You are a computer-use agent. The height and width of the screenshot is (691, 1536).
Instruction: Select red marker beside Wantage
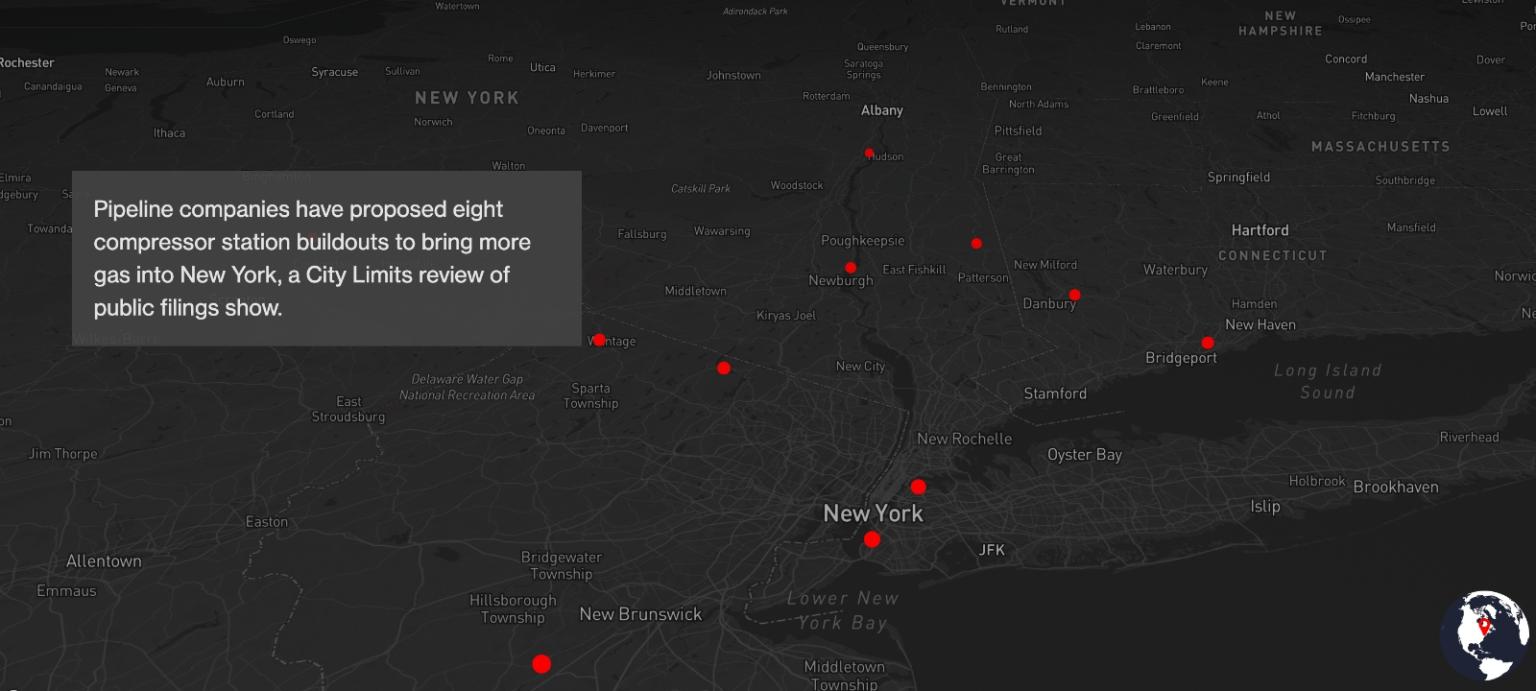tap(599, 340)
